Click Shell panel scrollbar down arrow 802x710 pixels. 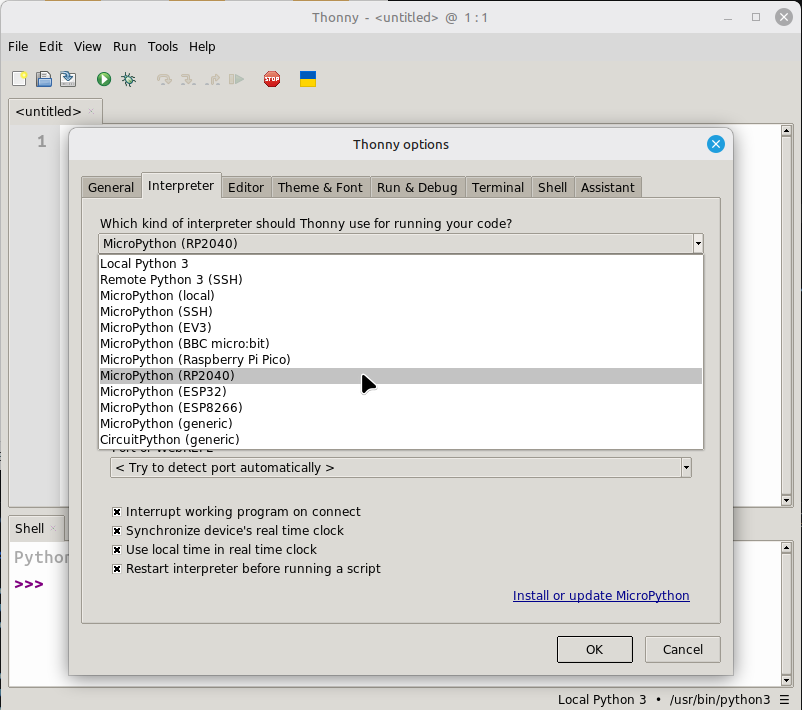787,680
